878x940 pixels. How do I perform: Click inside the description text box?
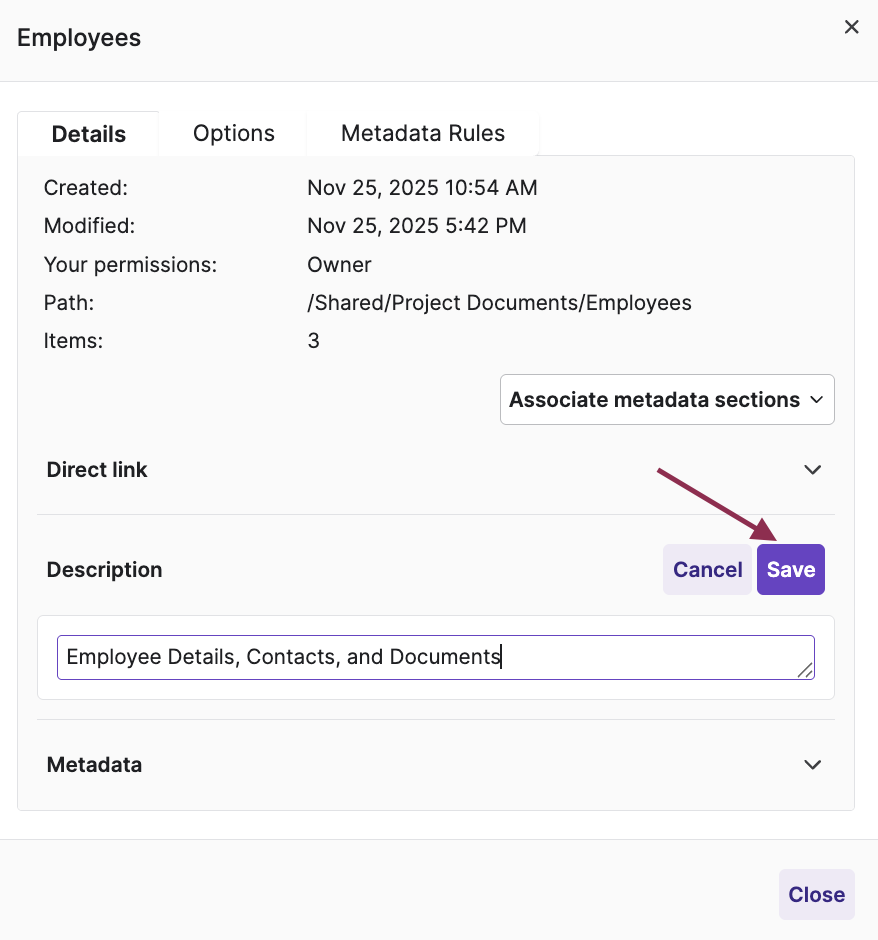pos(435,657)
